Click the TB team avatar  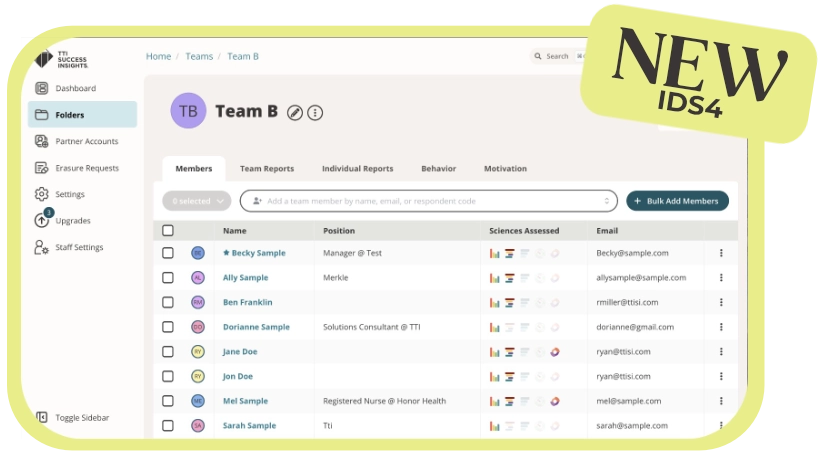pos(188,111)
